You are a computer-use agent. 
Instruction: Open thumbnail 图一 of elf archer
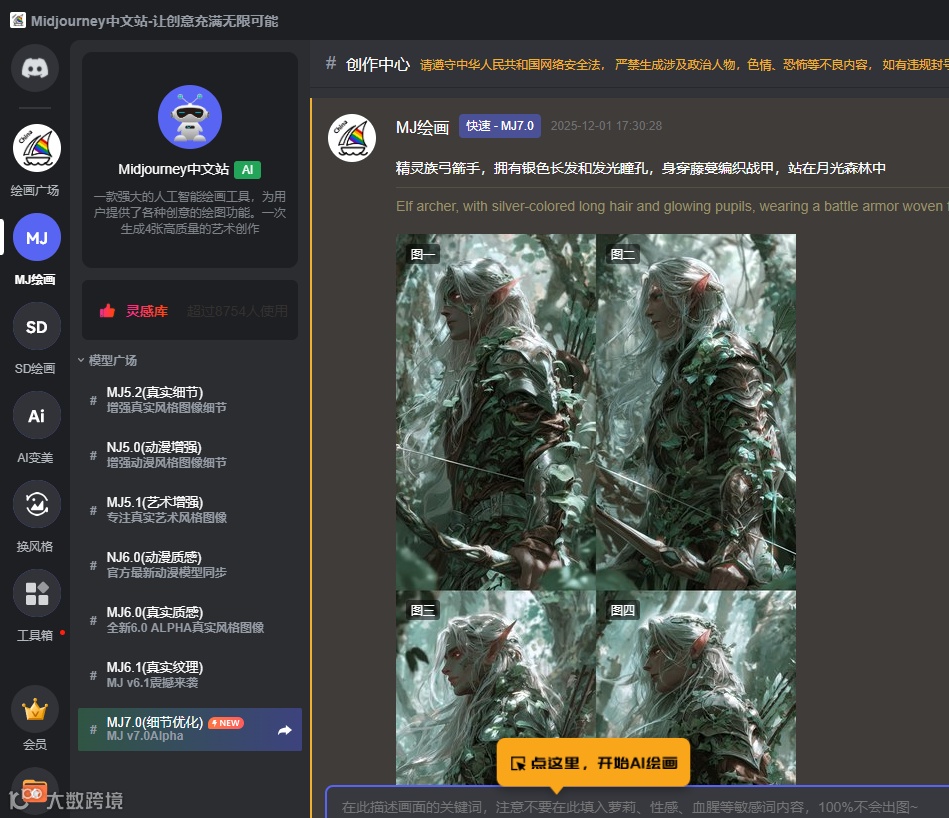(496, 412)
